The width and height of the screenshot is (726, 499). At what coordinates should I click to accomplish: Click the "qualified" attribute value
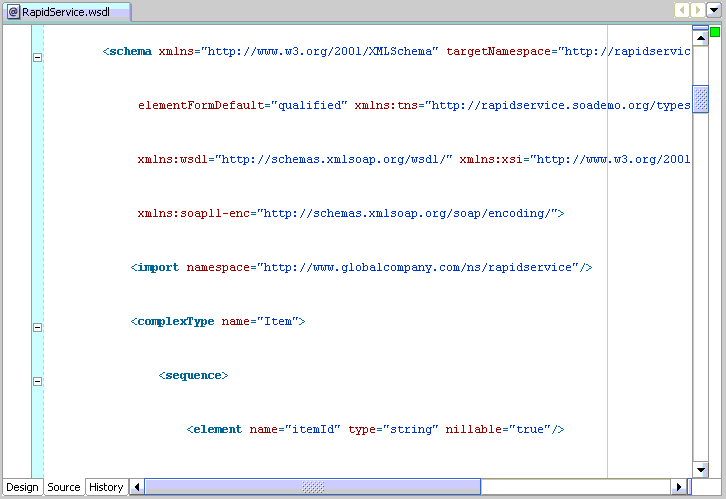[x=309, y=106]
